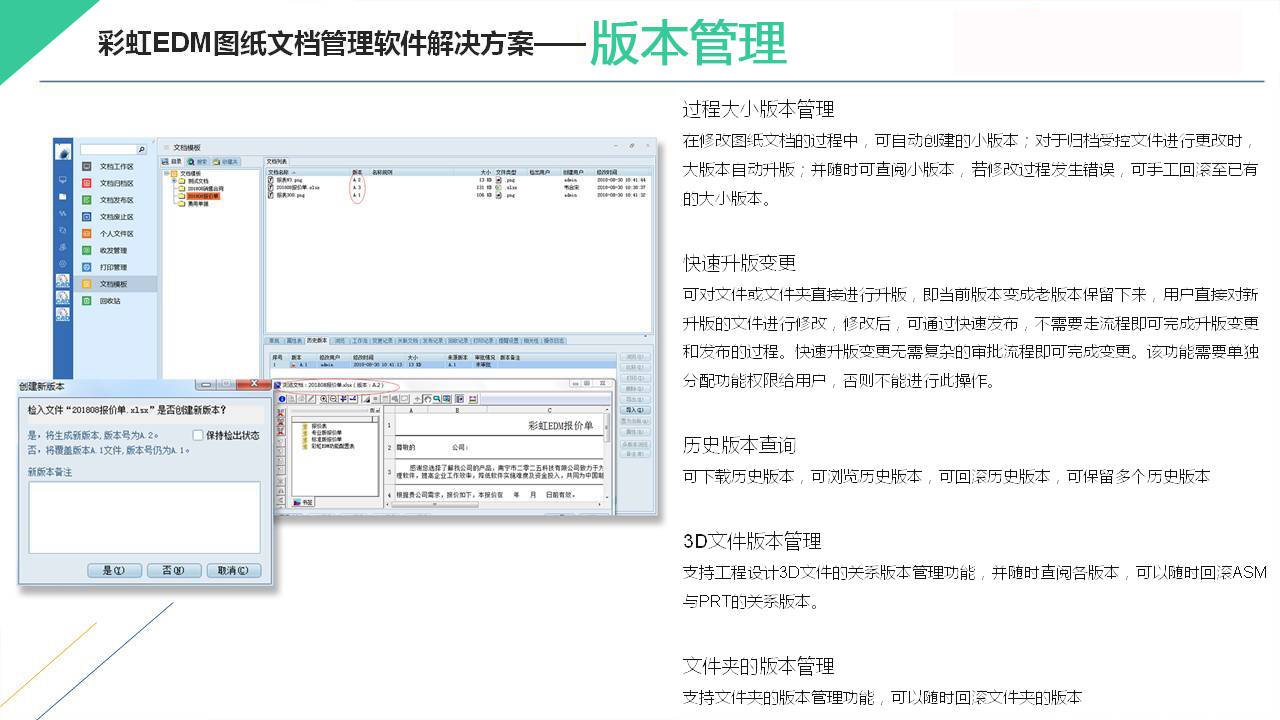The width and height of the screenshot is (1280, 720).
Task: Click into the 新版本备注 text box
Action: tap(144, 517)
